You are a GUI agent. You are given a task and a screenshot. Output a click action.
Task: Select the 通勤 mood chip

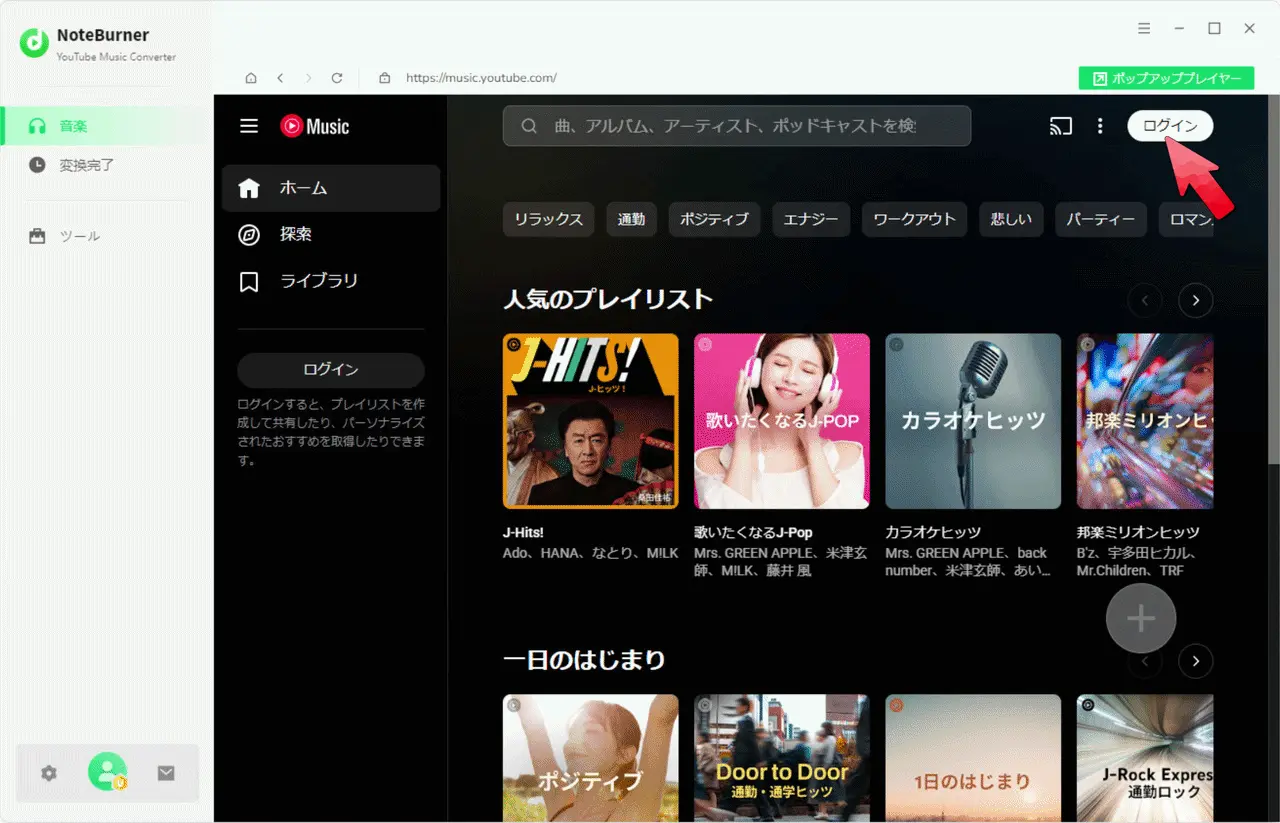(x=632, y=219)
